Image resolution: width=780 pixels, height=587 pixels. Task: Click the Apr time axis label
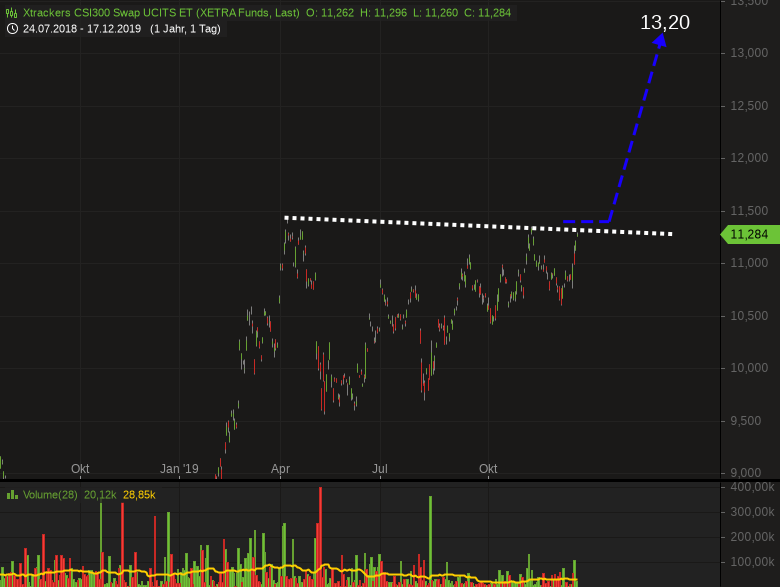(x=280, y=468)
